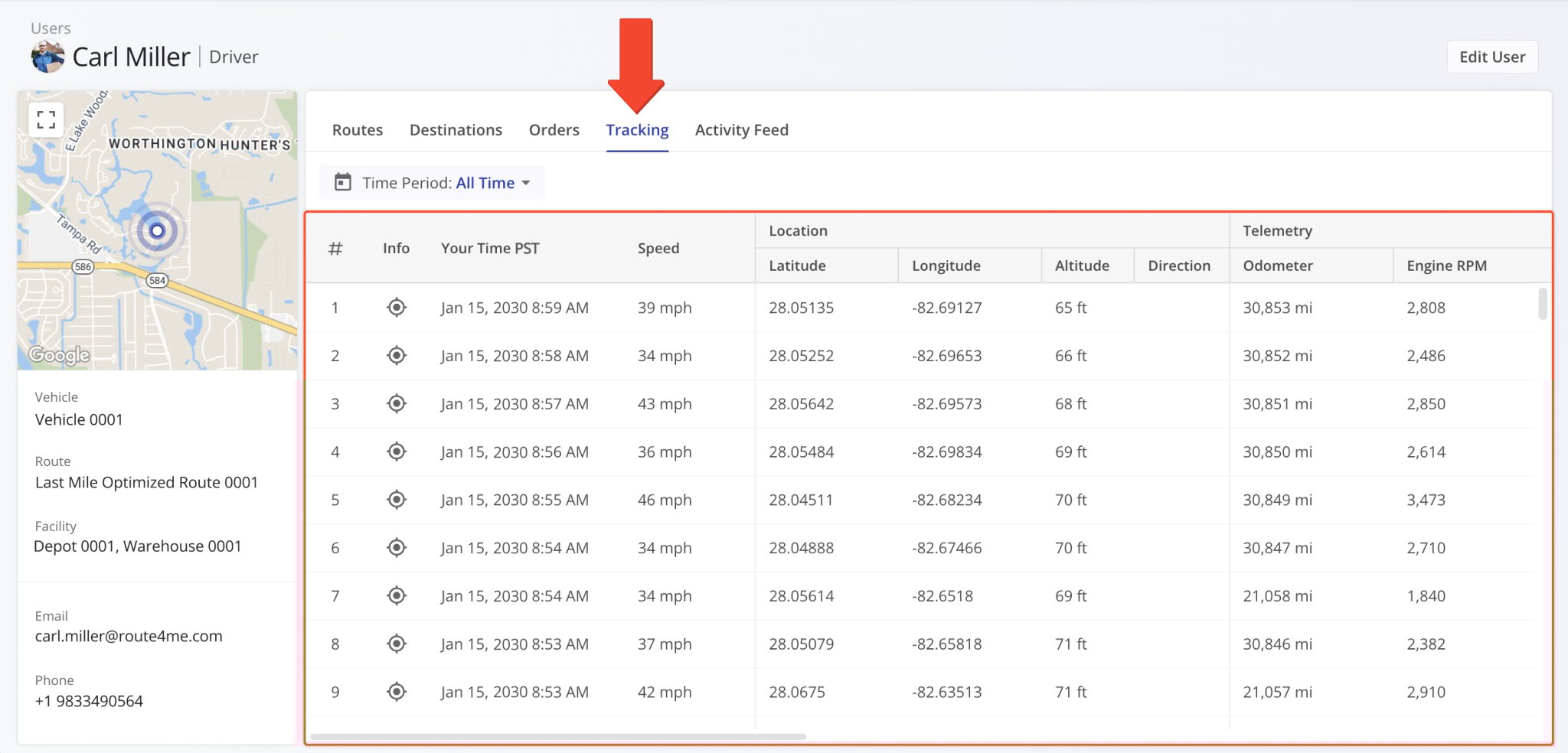Go to the Activity Feed tab
This screenshot has width=1568, height=753.
click(x=741, y=130)
